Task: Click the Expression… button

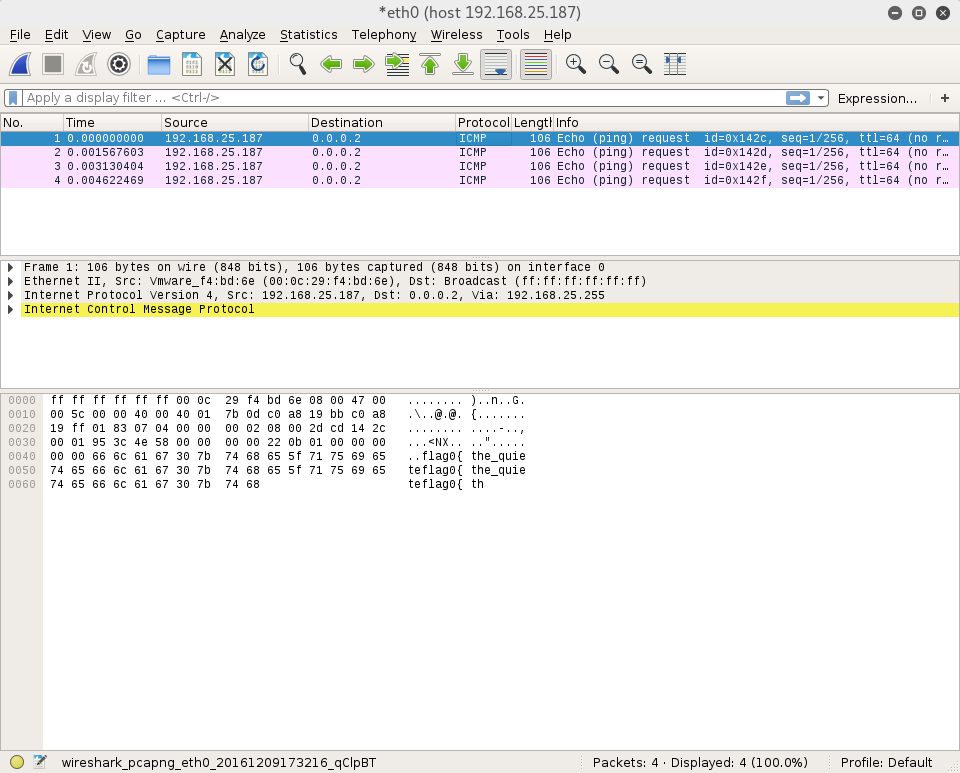Action: [877, 98]
